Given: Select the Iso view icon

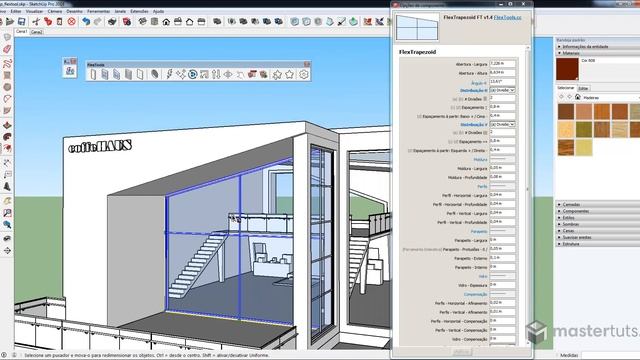Looking at the screenshot, I should [142, 22].
